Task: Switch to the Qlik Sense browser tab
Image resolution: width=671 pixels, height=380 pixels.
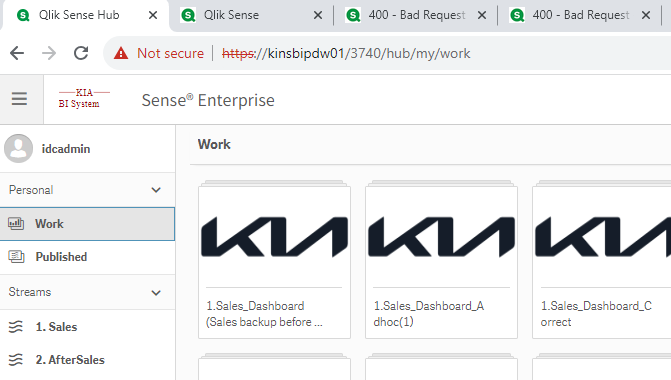Action: point(251,15)
